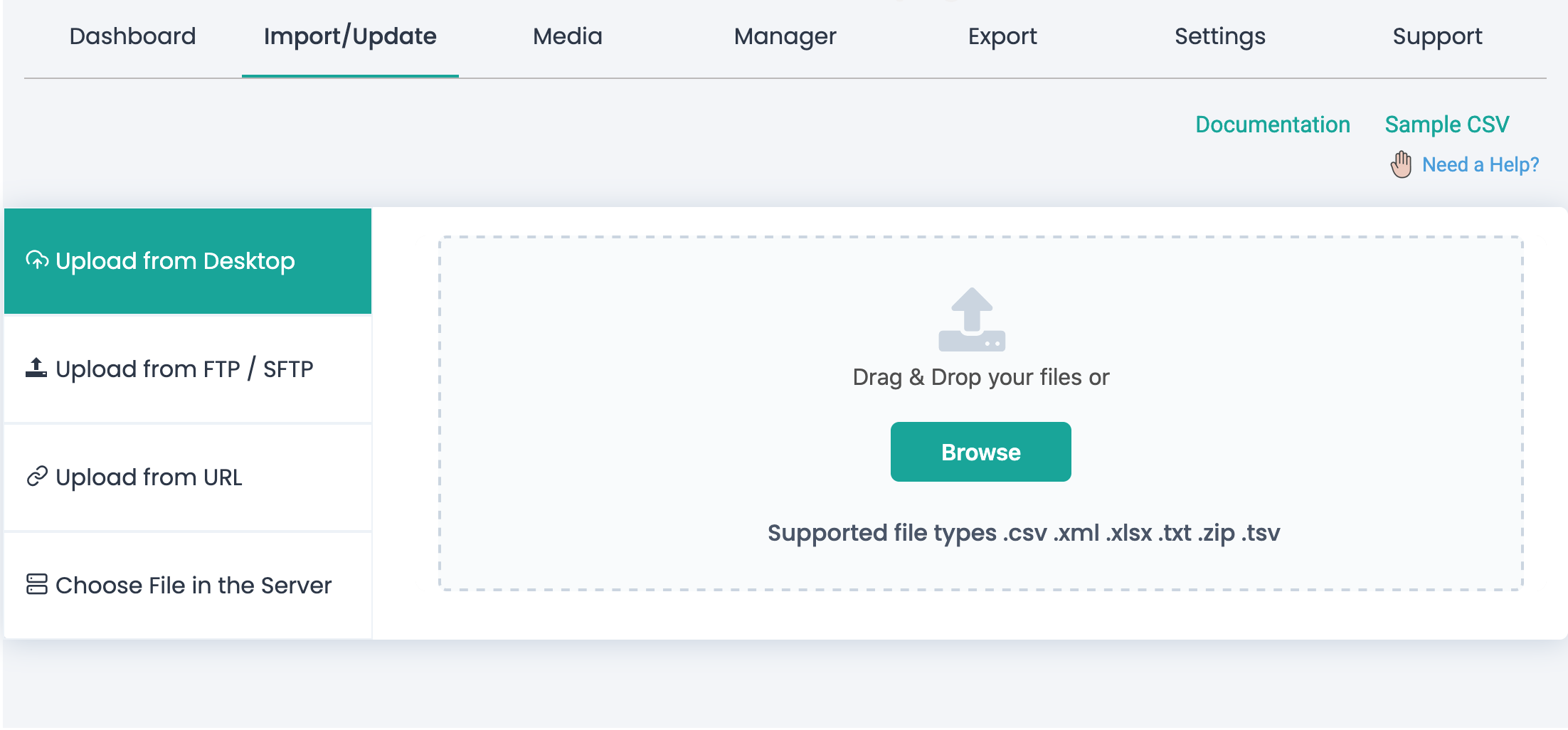Click the Need a Help? link
Screen dimensions: 1568x730
(x=1480, y=165)
